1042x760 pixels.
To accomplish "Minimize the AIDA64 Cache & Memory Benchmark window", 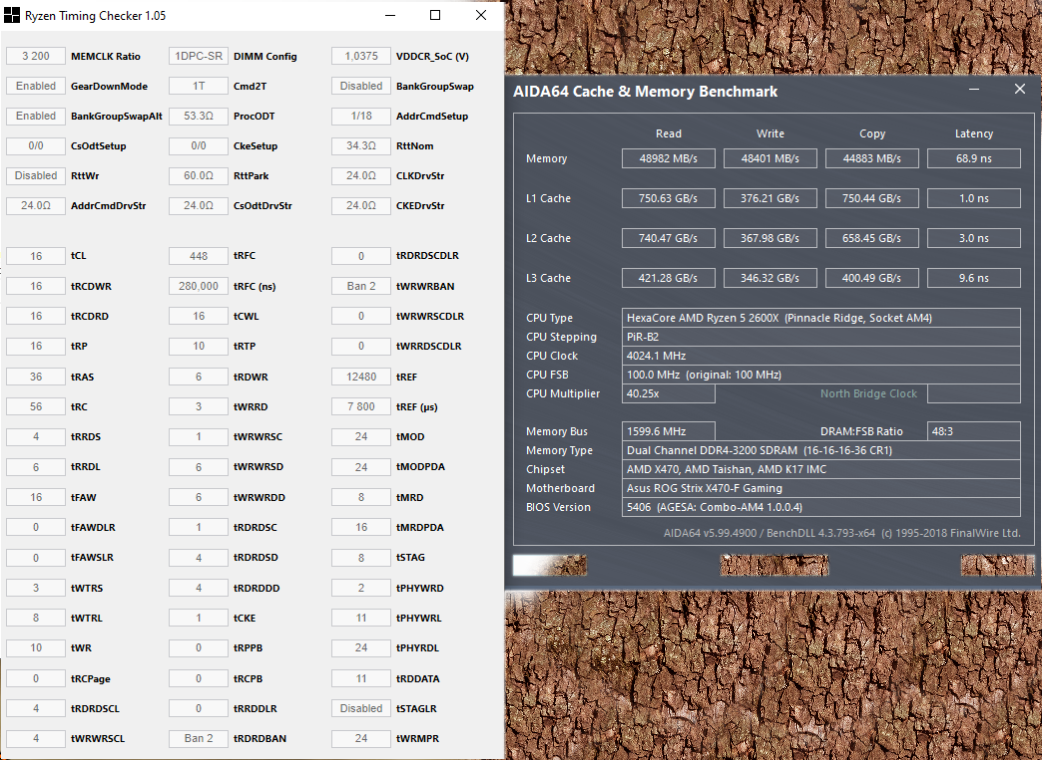I will pyautogui.click(x=974, y=89).
